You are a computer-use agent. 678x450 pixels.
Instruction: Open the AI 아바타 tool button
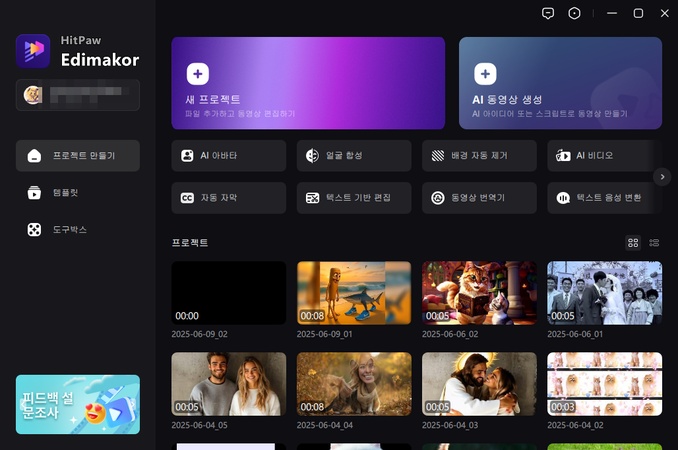point(229,156)
